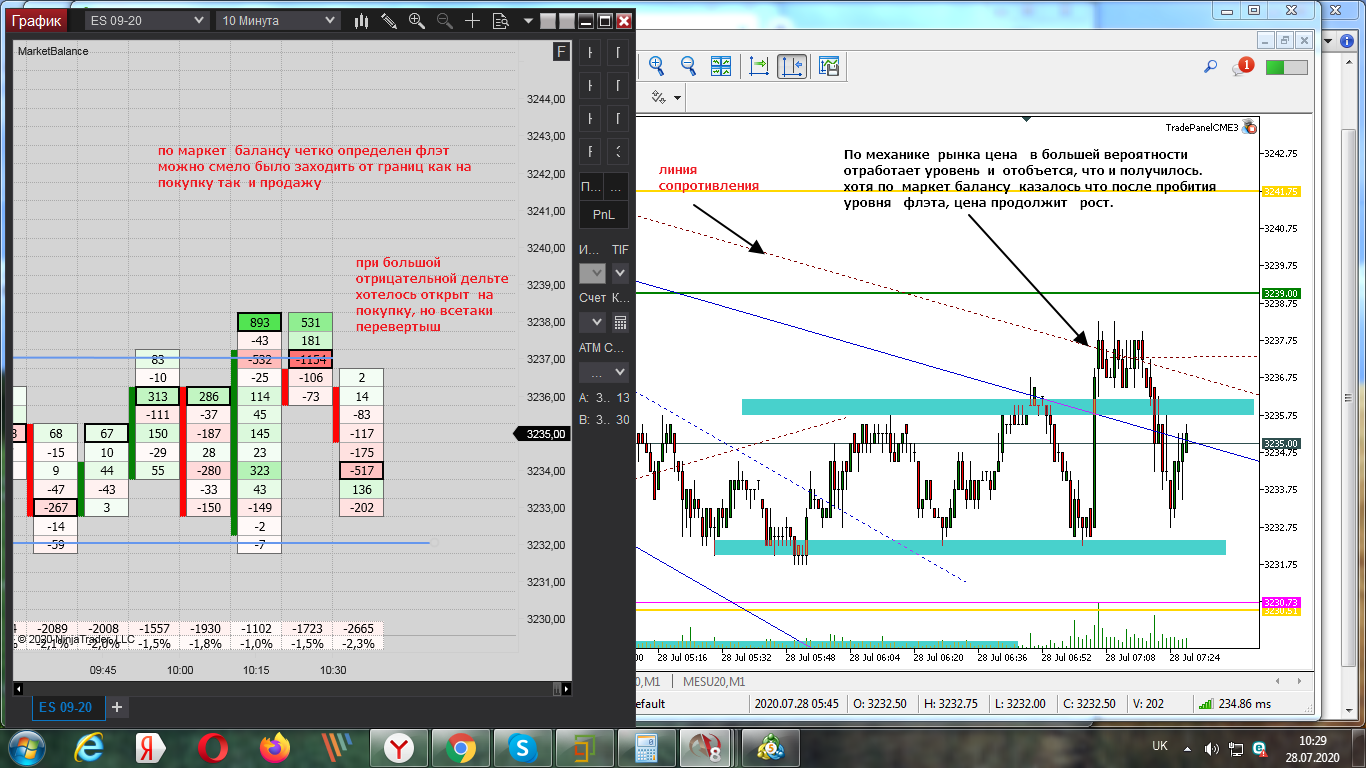
Task: Open the calculator icon in chart trader
Action: point(620,322)
